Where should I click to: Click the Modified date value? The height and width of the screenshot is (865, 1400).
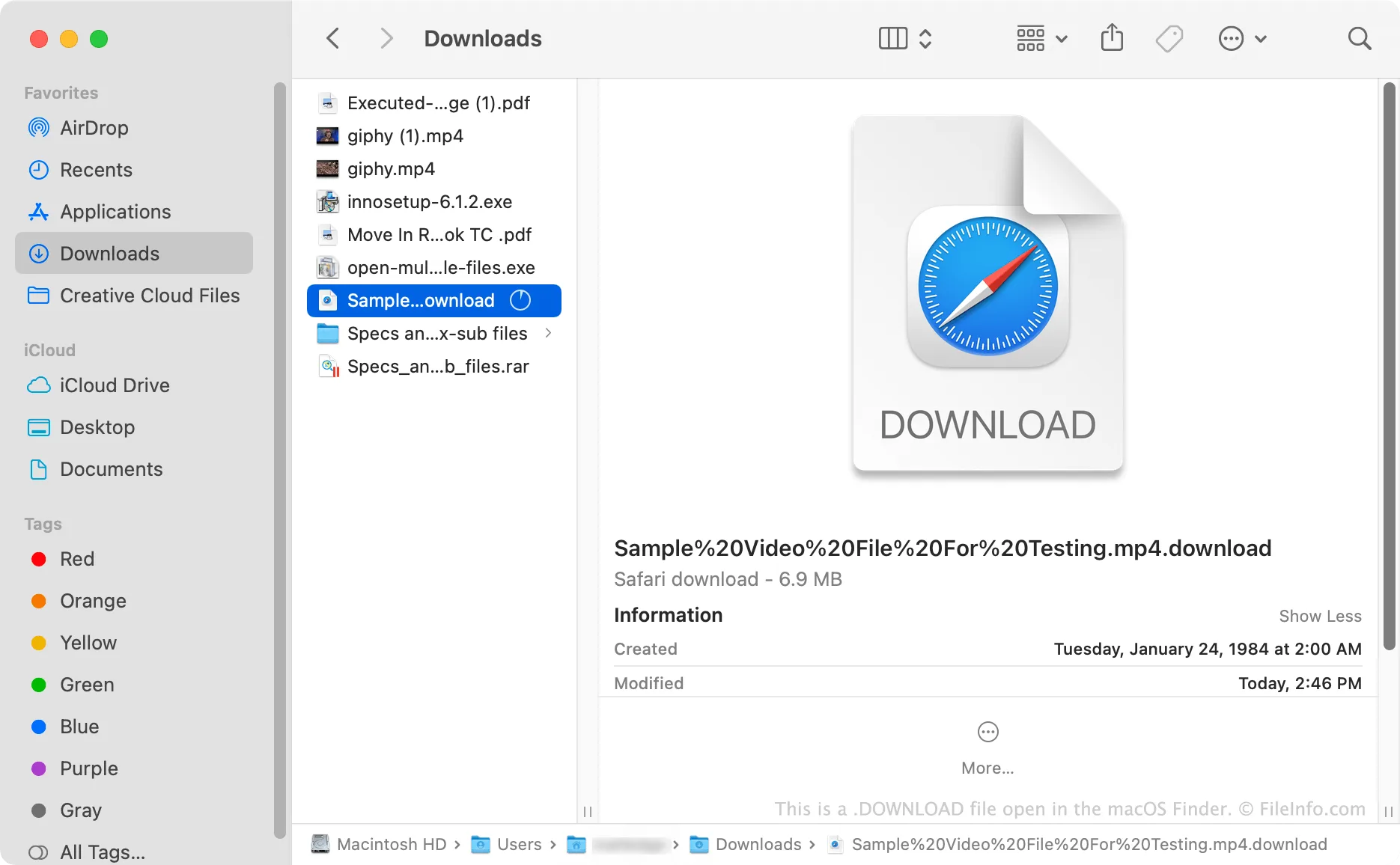pos(1300,683)
